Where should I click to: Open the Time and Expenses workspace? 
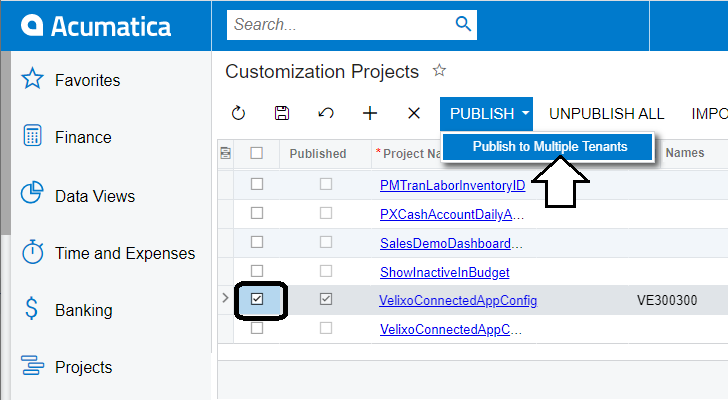tap(108, 253)
